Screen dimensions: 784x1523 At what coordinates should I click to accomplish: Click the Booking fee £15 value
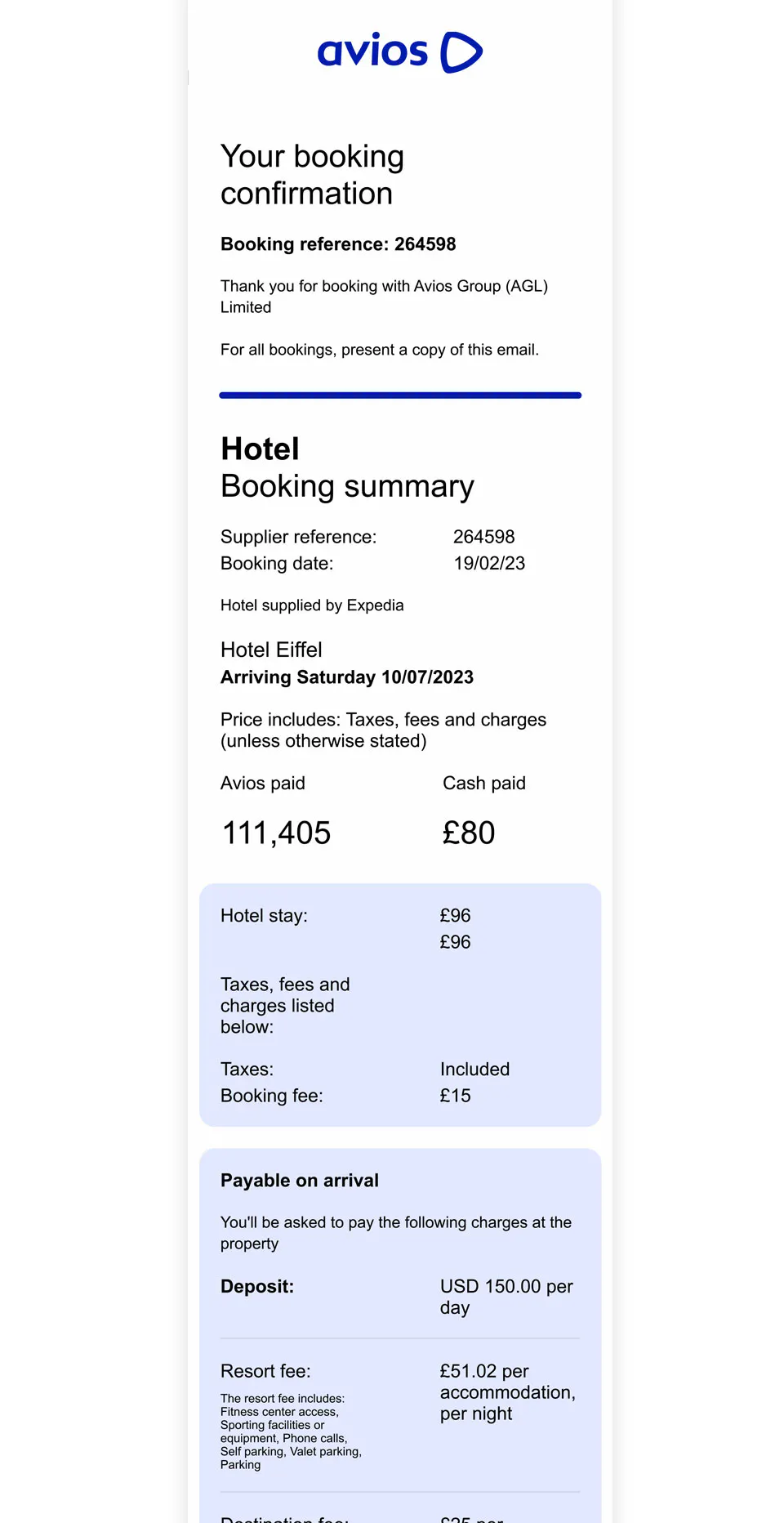point(455,1096)
